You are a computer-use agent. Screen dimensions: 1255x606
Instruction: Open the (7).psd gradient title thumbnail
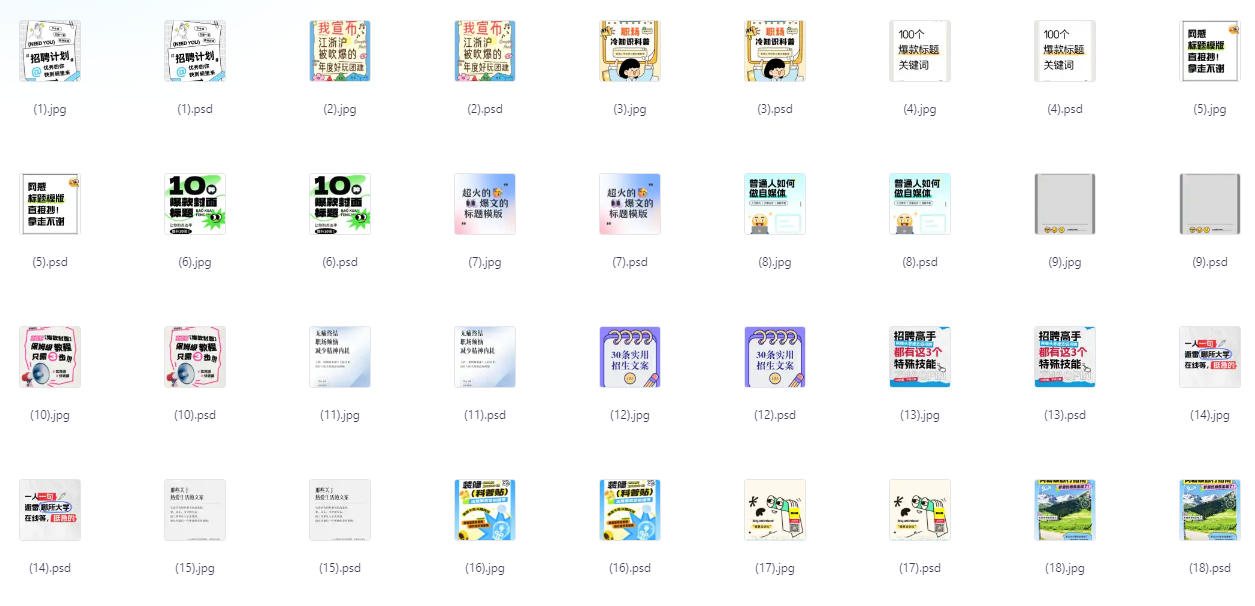click(x=630, y=204)
